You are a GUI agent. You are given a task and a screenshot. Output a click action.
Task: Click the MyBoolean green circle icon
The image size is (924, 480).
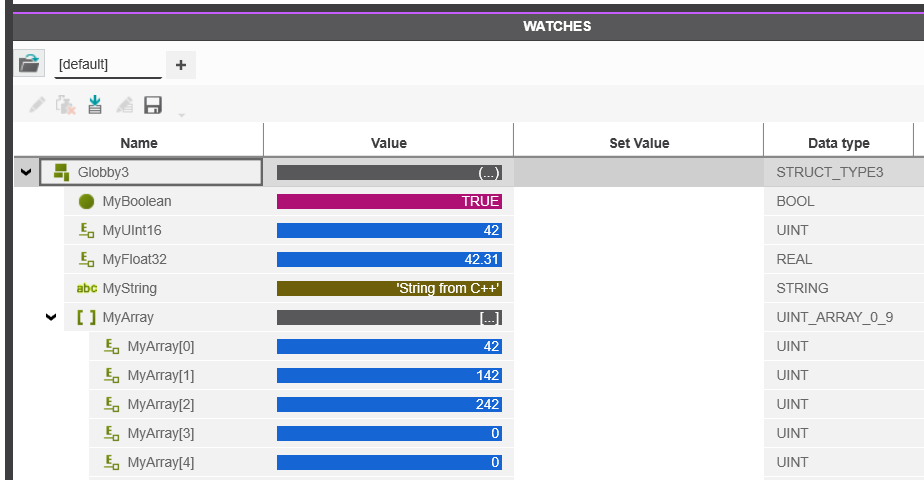(87, 201)
